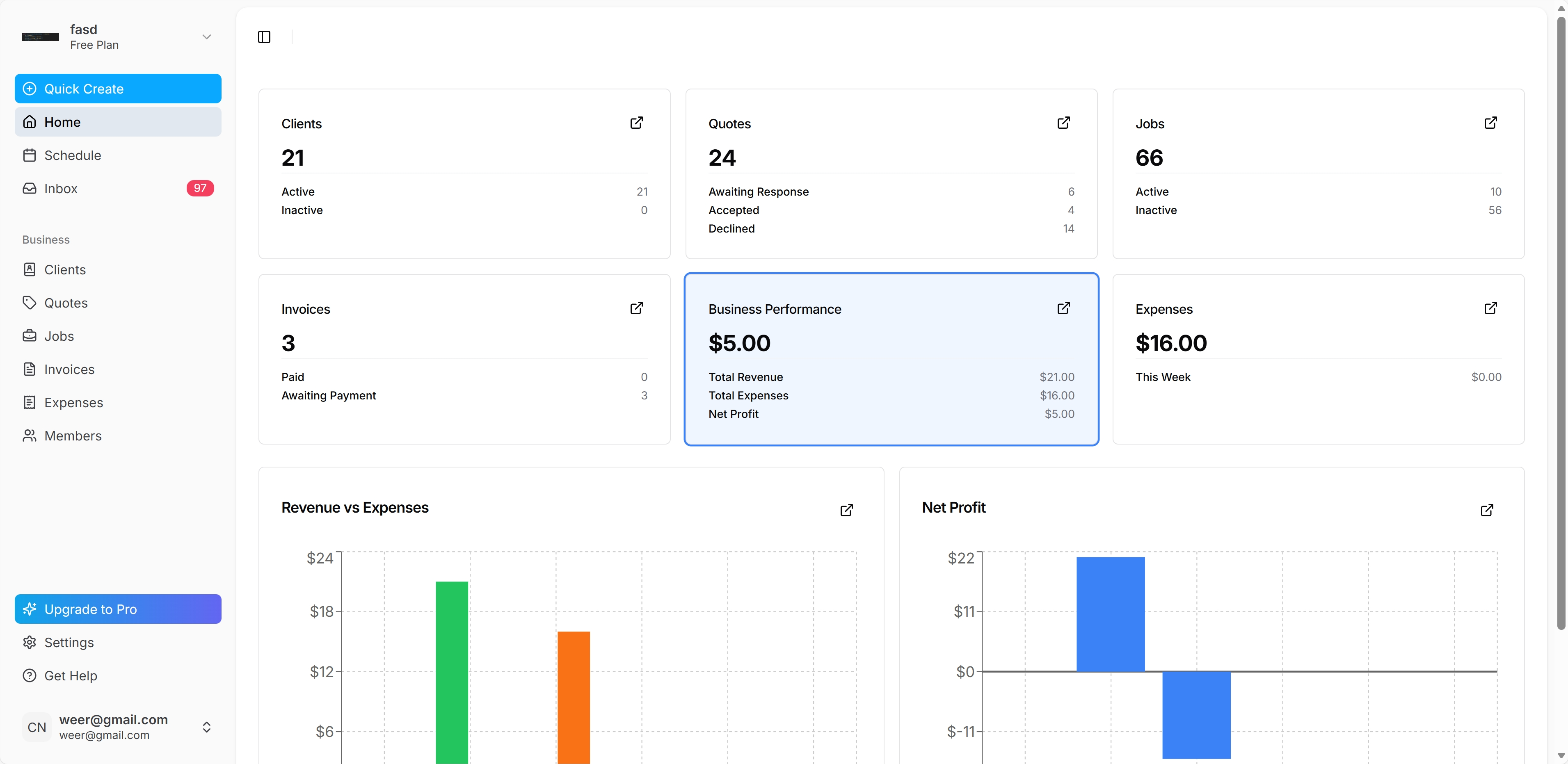Screen dimensions: 1568x764
Task: Open the Quotes card external link
Action: click(x=1063, y=122)
